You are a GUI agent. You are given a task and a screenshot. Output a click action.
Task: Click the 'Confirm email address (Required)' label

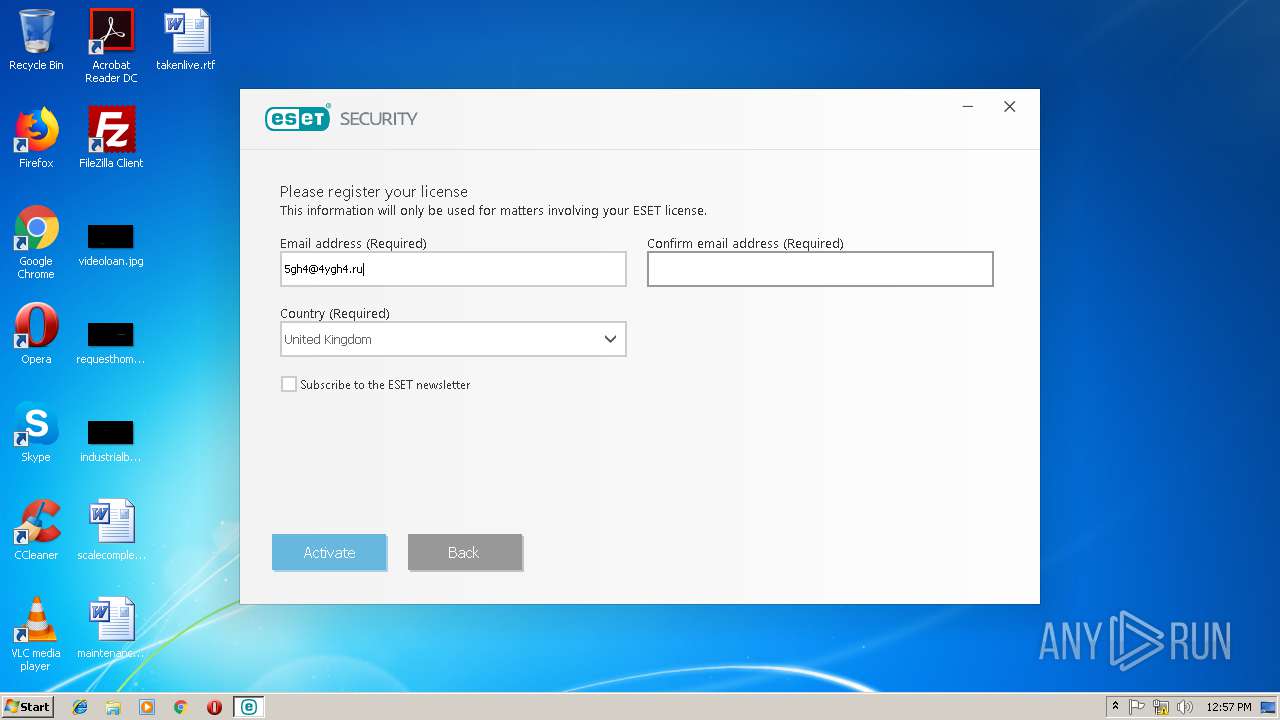pyautogui.click(x=745, y=243)
